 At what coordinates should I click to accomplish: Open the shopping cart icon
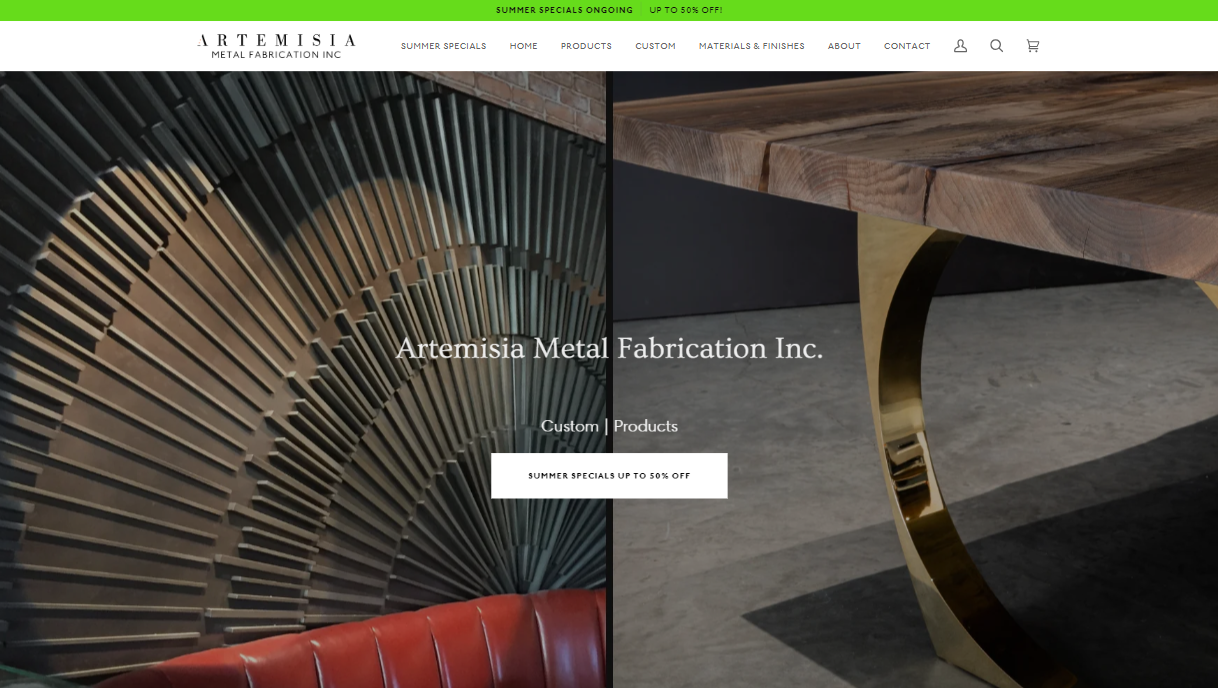pos(1032,46)
